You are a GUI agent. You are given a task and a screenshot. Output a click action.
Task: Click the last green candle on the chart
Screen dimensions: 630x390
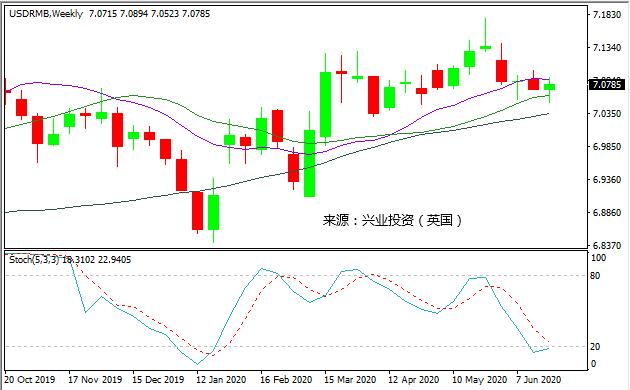tap(549, 87)
